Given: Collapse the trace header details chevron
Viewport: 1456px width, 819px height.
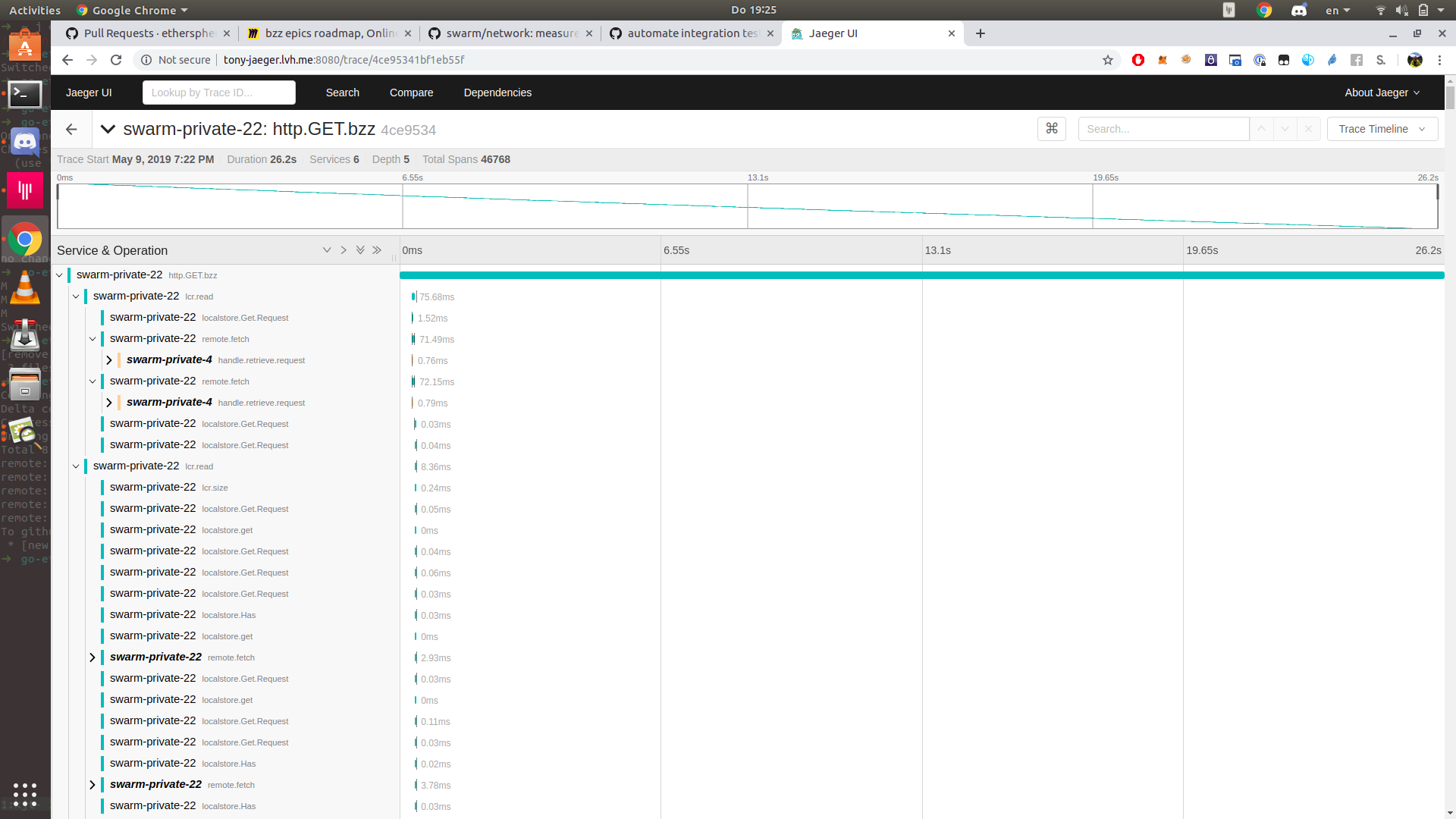Looking at the screenshot, I should coord(108,130).
